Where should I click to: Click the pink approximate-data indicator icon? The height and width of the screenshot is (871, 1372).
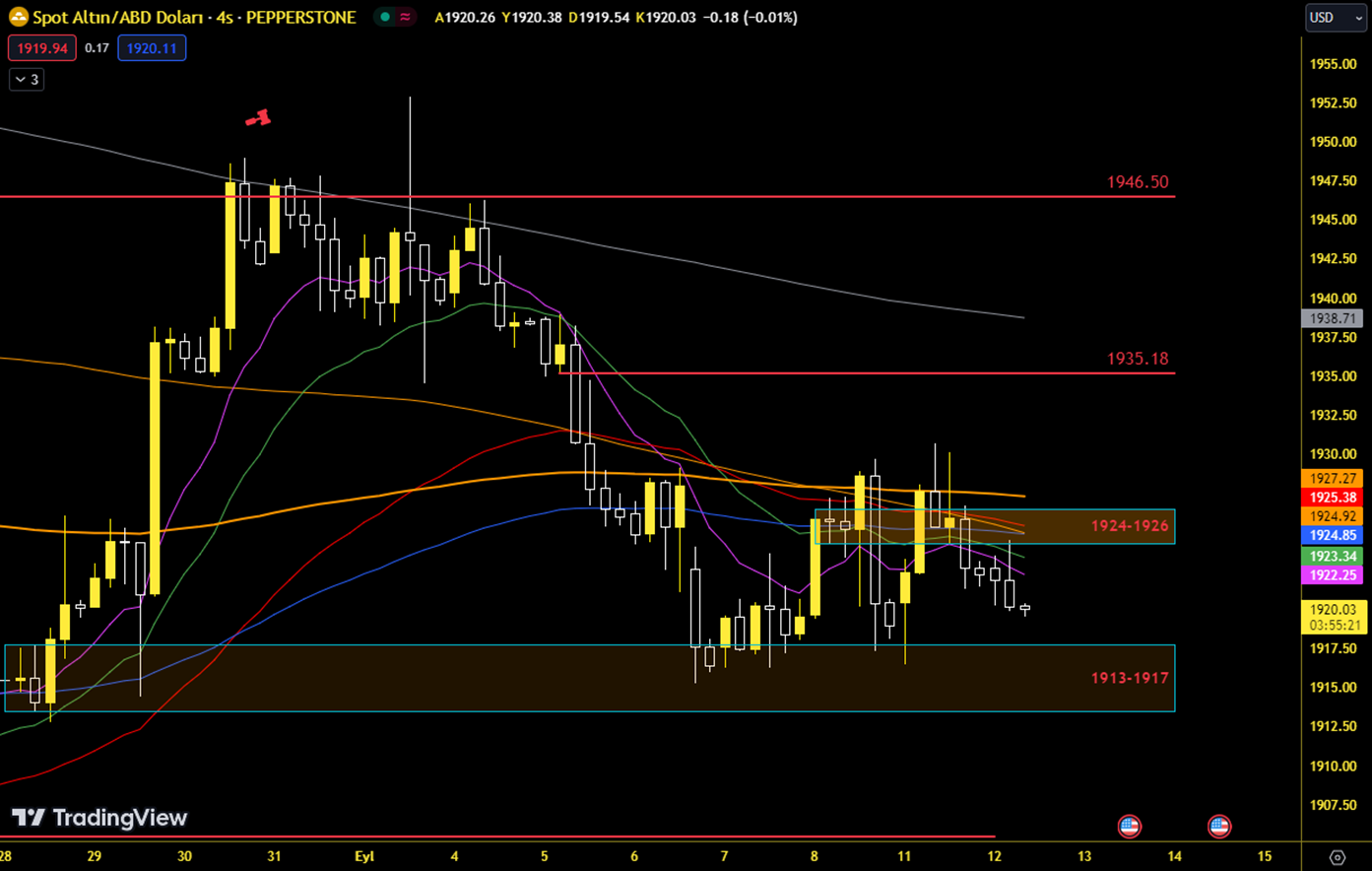[x=405, y=17]
